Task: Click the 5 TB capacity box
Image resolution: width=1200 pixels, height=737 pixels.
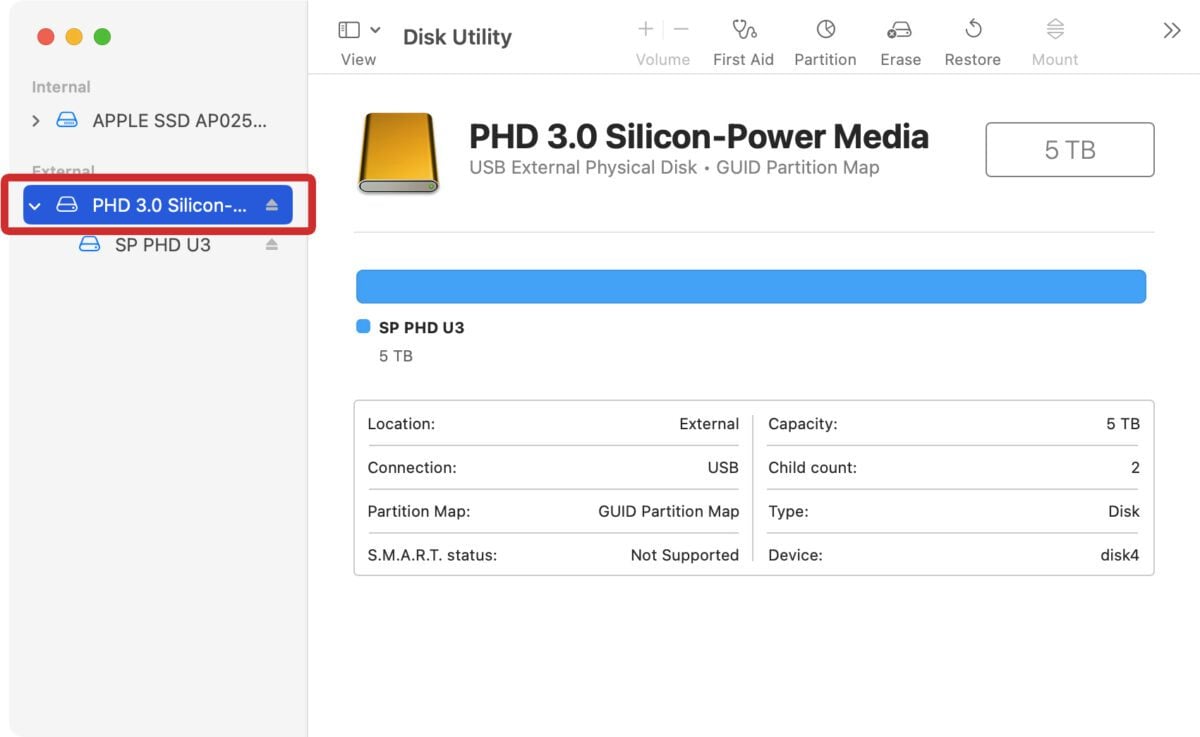Action: [x=1069, y=149]
